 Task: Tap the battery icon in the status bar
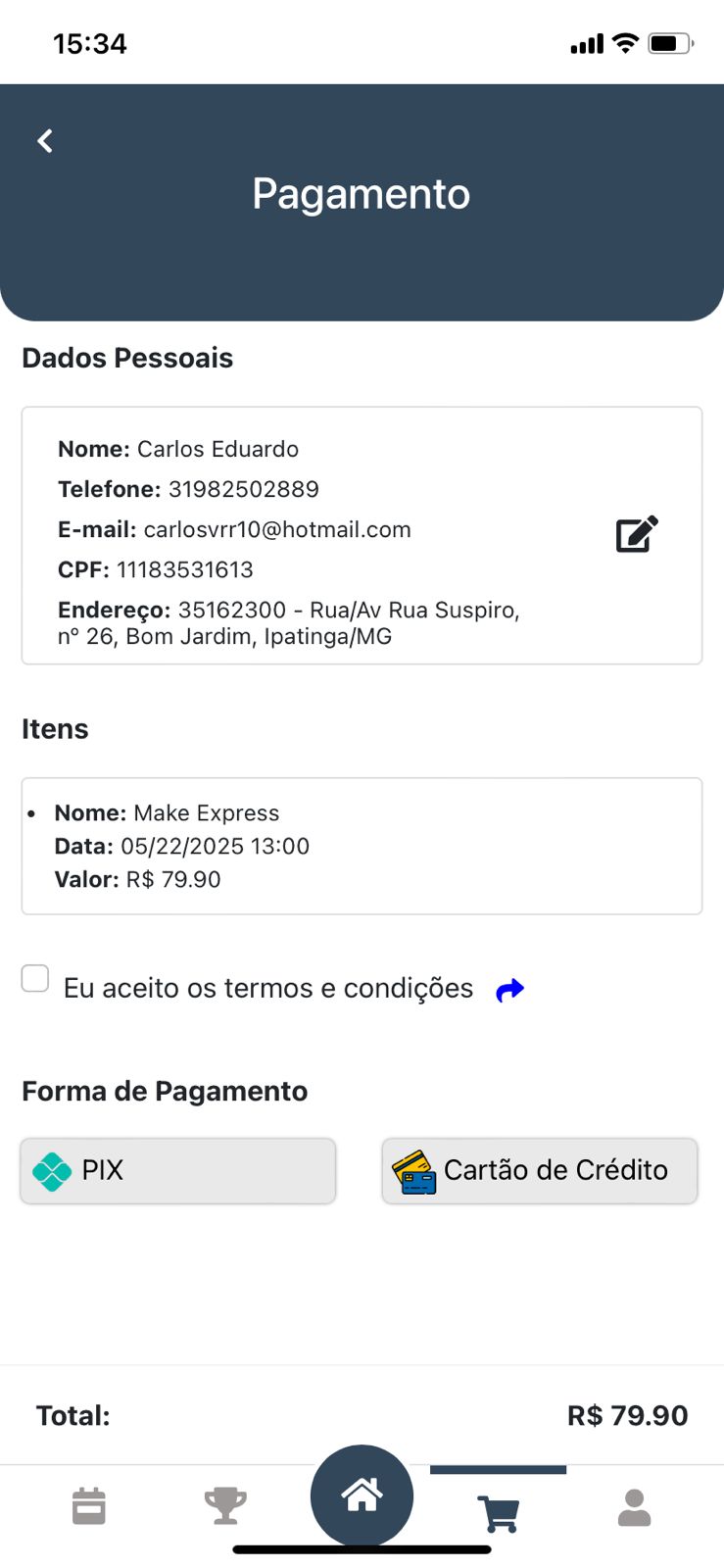(670, 44)
